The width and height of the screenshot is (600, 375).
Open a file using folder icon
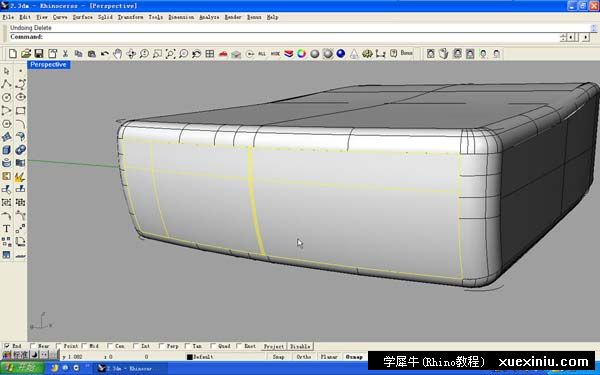26,54
